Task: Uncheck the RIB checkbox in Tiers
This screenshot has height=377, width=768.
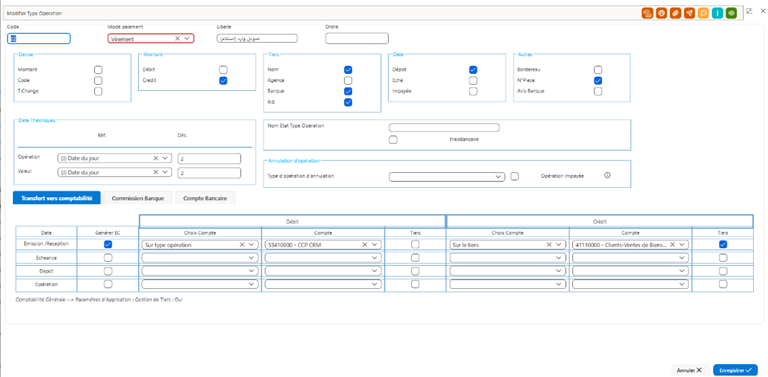Action: tap(348, 102)
